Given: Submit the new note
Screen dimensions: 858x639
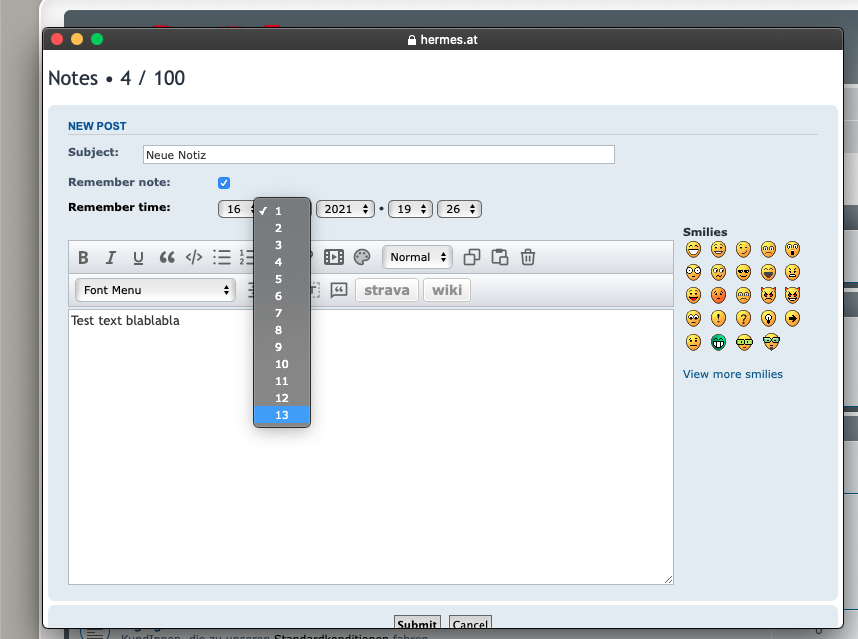Looking at the screenshot, I should 416,625.
